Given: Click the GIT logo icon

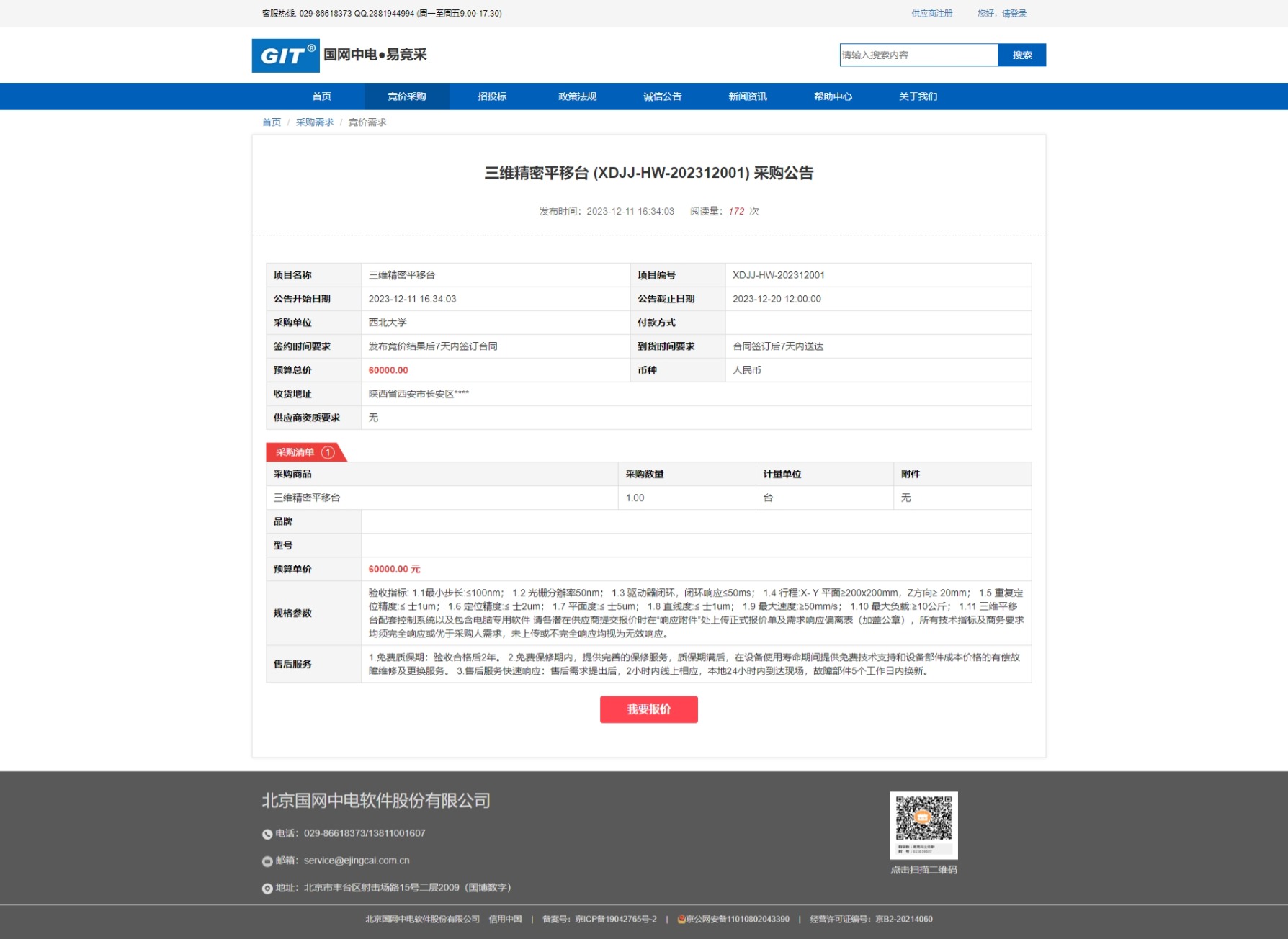Looking at the screenshot, I should (285, 55).
